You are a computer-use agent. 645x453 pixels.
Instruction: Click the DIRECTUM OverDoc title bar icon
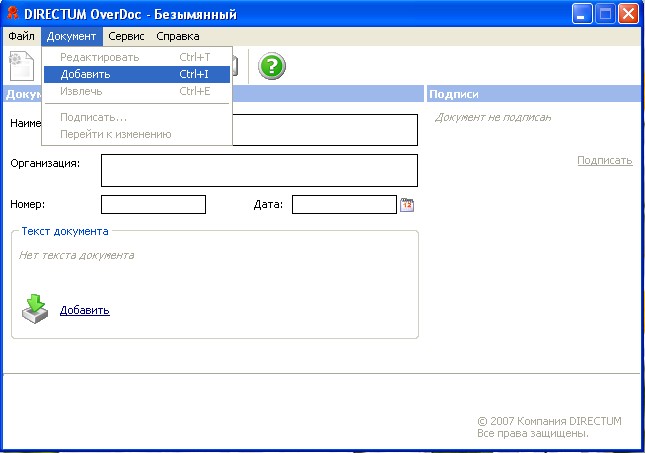tap(13, 14)
